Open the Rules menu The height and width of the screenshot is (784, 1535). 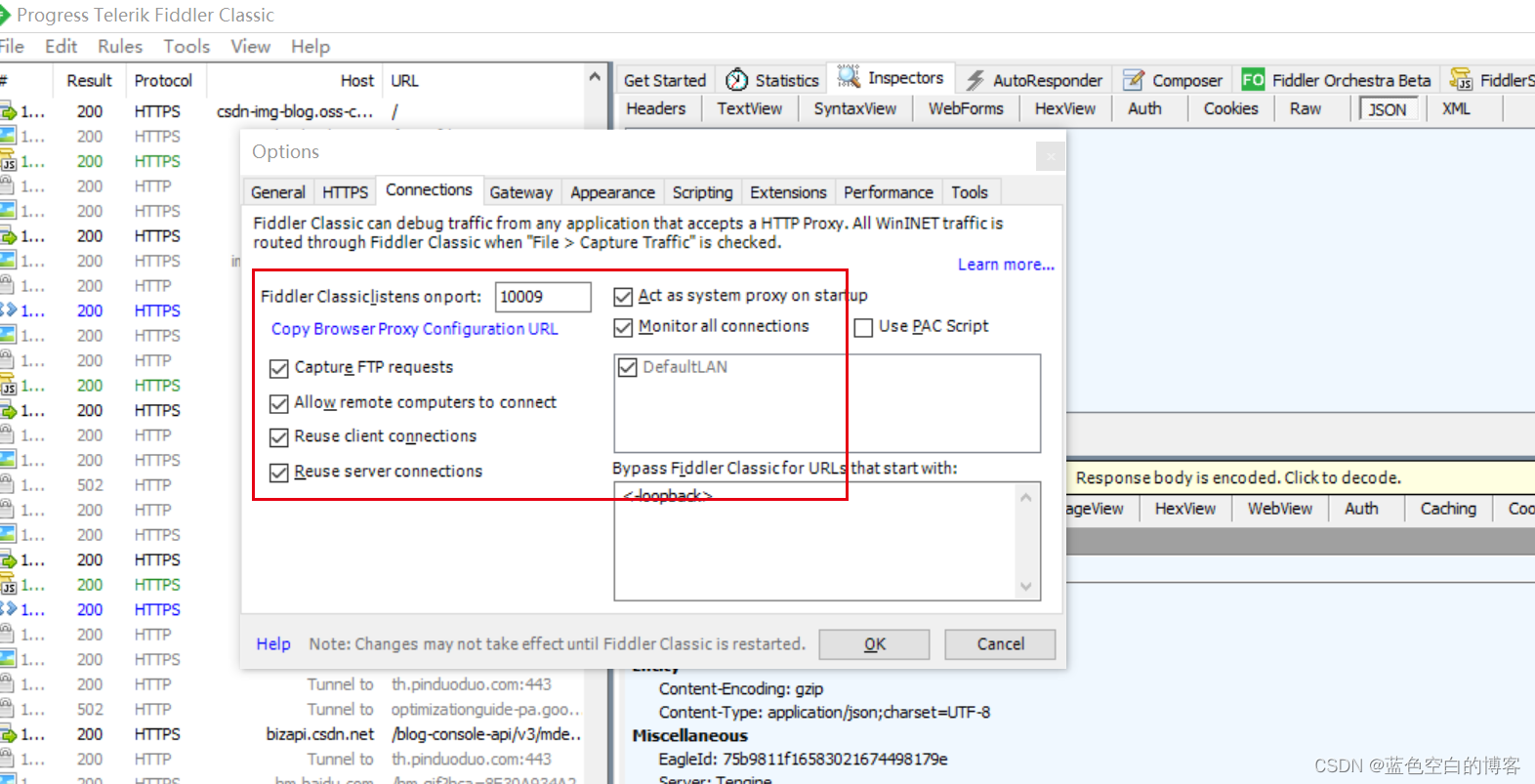click(120, 46)
